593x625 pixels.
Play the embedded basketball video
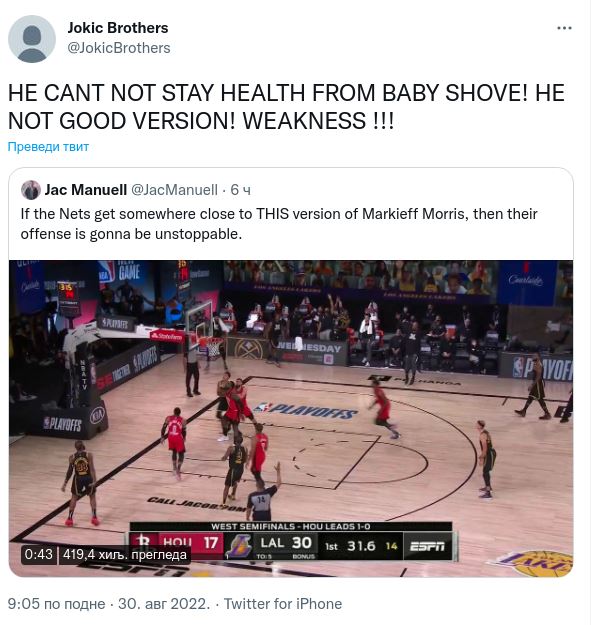coord(291,419)
